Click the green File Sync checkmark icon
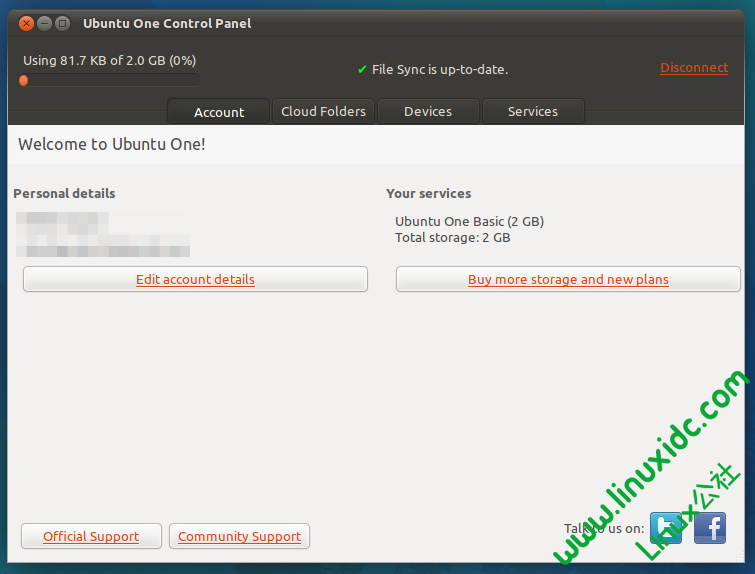 pos(362,69)
